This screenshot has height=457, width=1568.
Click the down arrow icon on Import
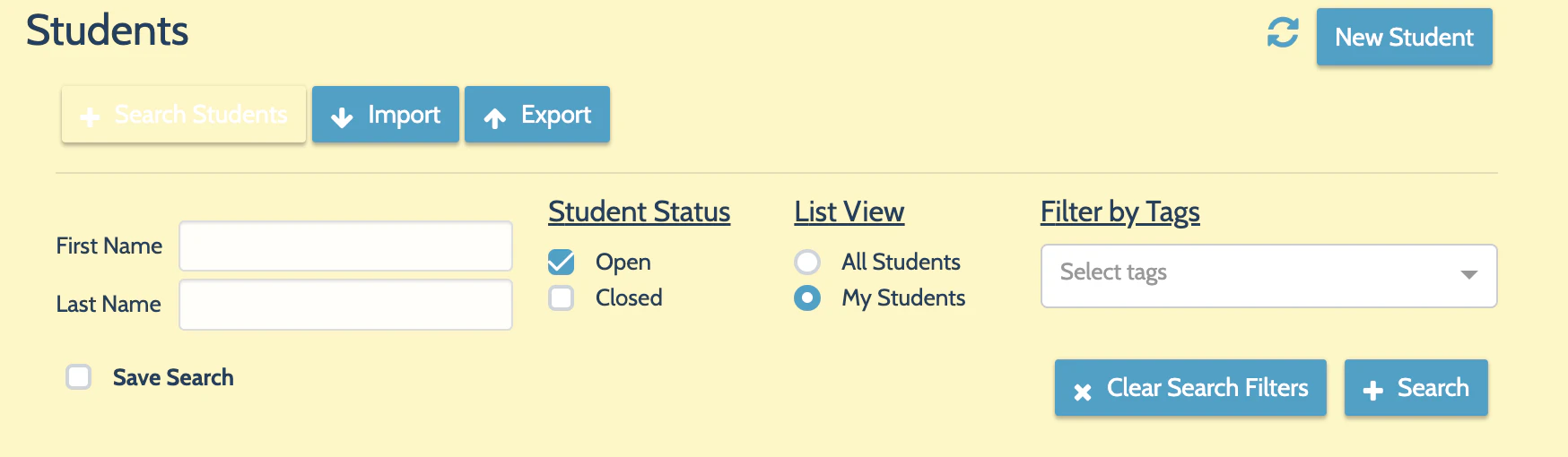(342, 117)
